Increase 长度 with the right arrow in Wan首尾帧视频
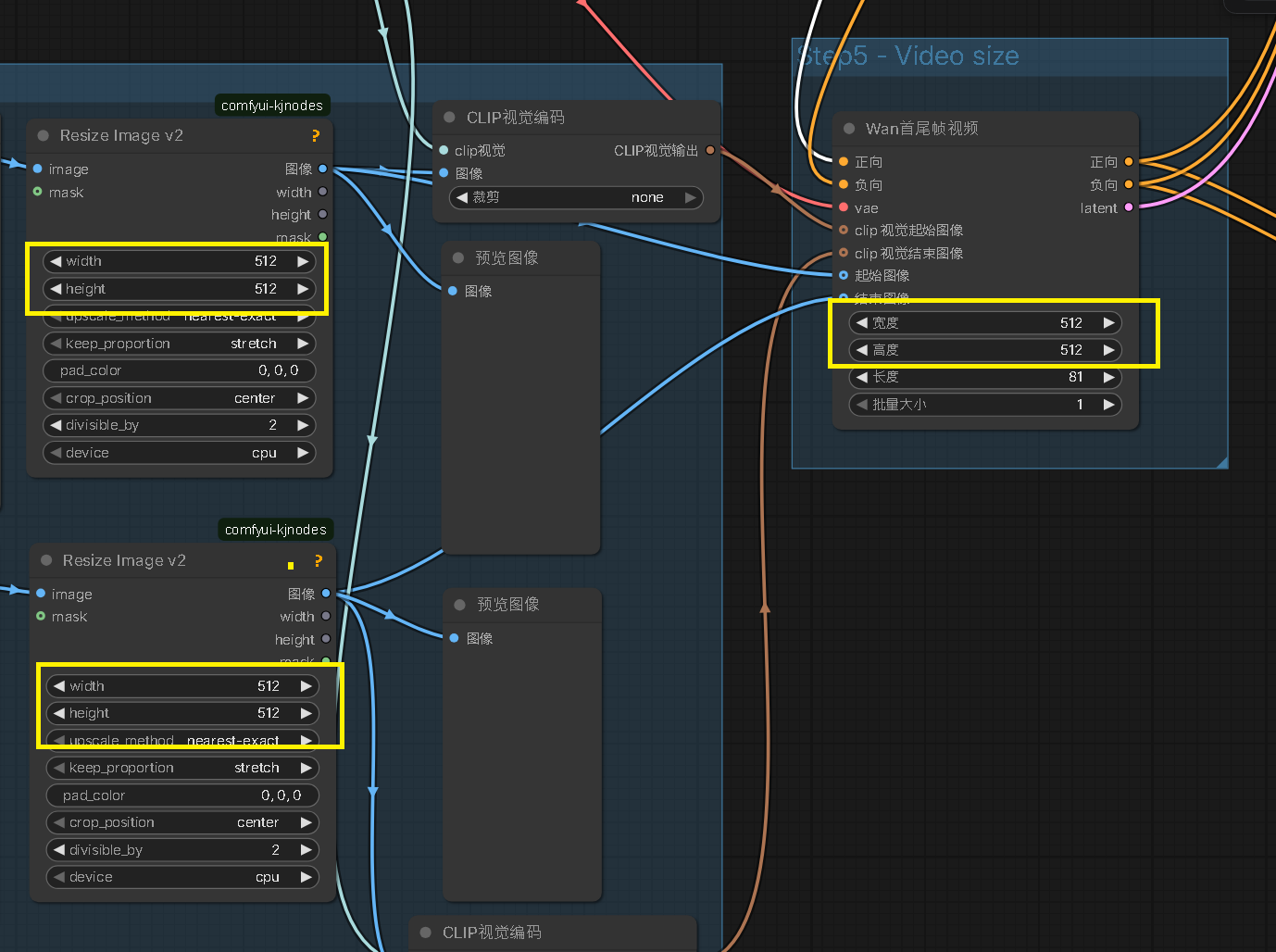This screenshot has height=952, width=1276. [x=1108, y=377]
